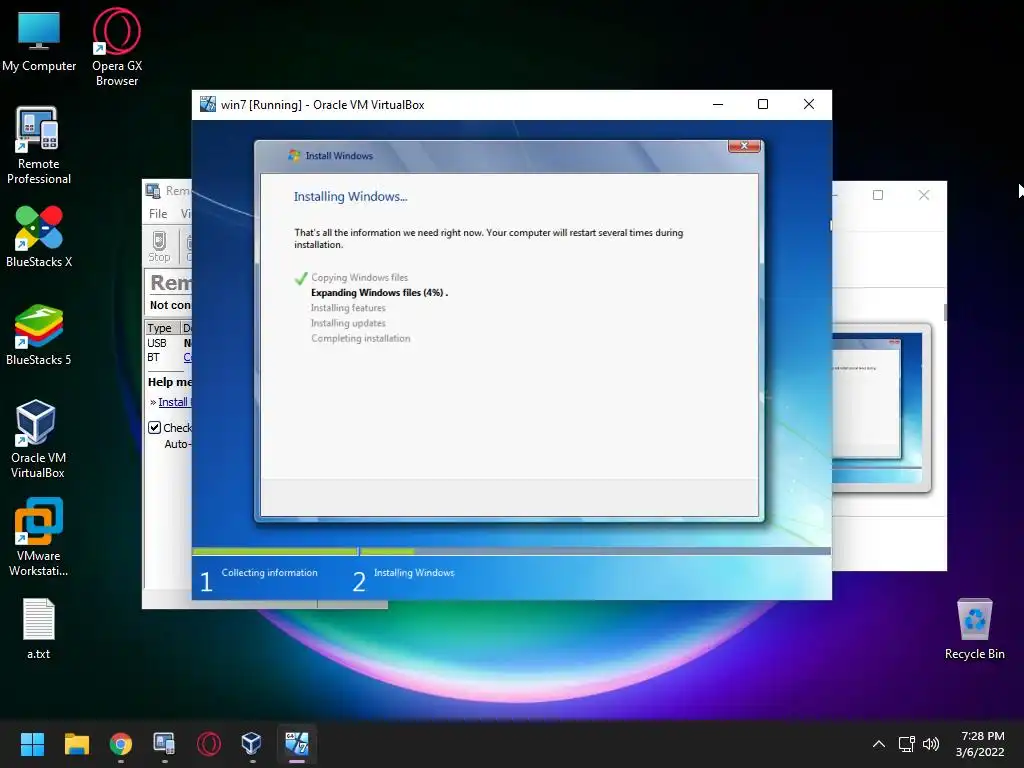1024x768 pixels.
Task: Open volume control in system tray
Action: coord(931,744)
